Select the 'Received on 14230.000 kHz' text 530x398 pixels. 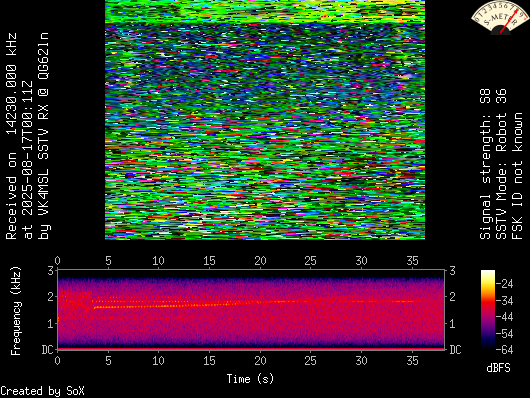click(x=11, y=136)
